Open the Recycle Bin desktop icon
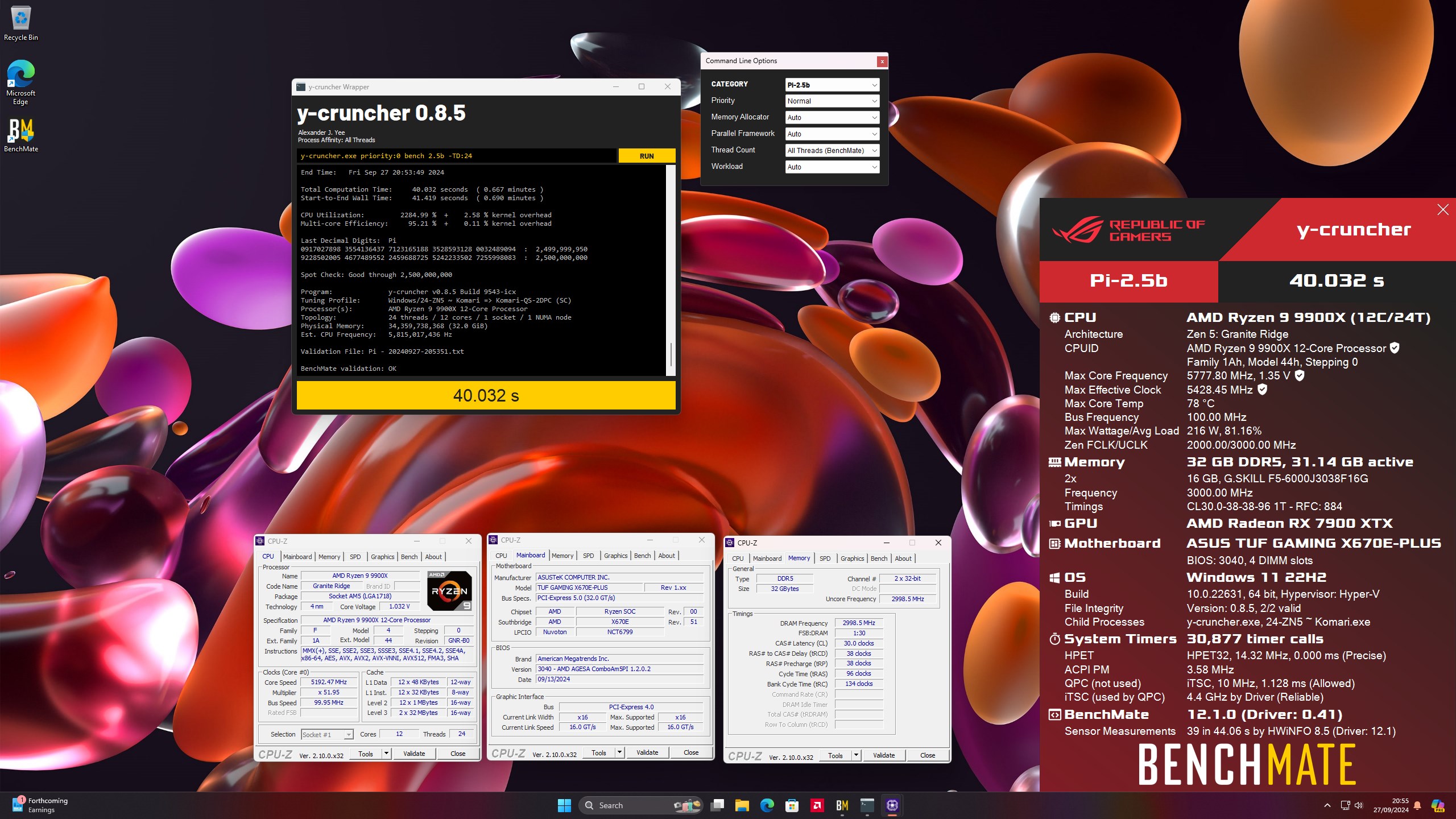 (21, 24)
